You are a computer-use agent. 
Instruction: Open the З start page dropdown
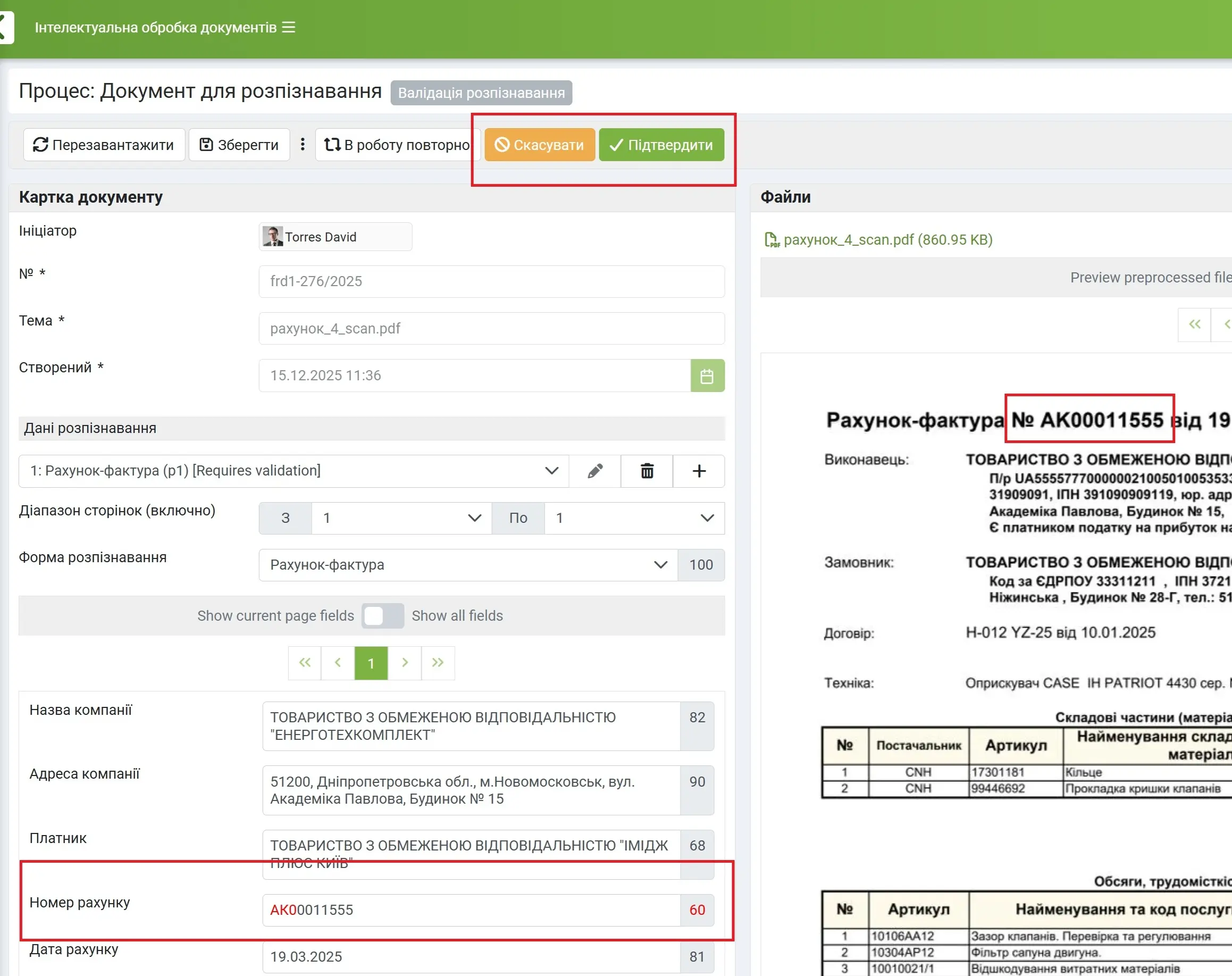(401, 518)
